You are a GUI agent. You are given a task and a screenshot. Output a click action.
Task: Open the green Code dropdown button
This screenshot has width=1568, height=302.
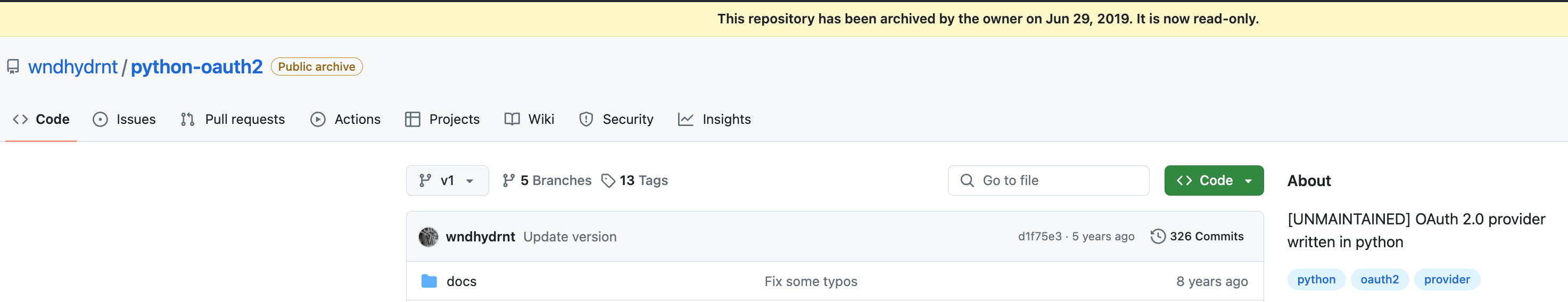point(1213,180)
